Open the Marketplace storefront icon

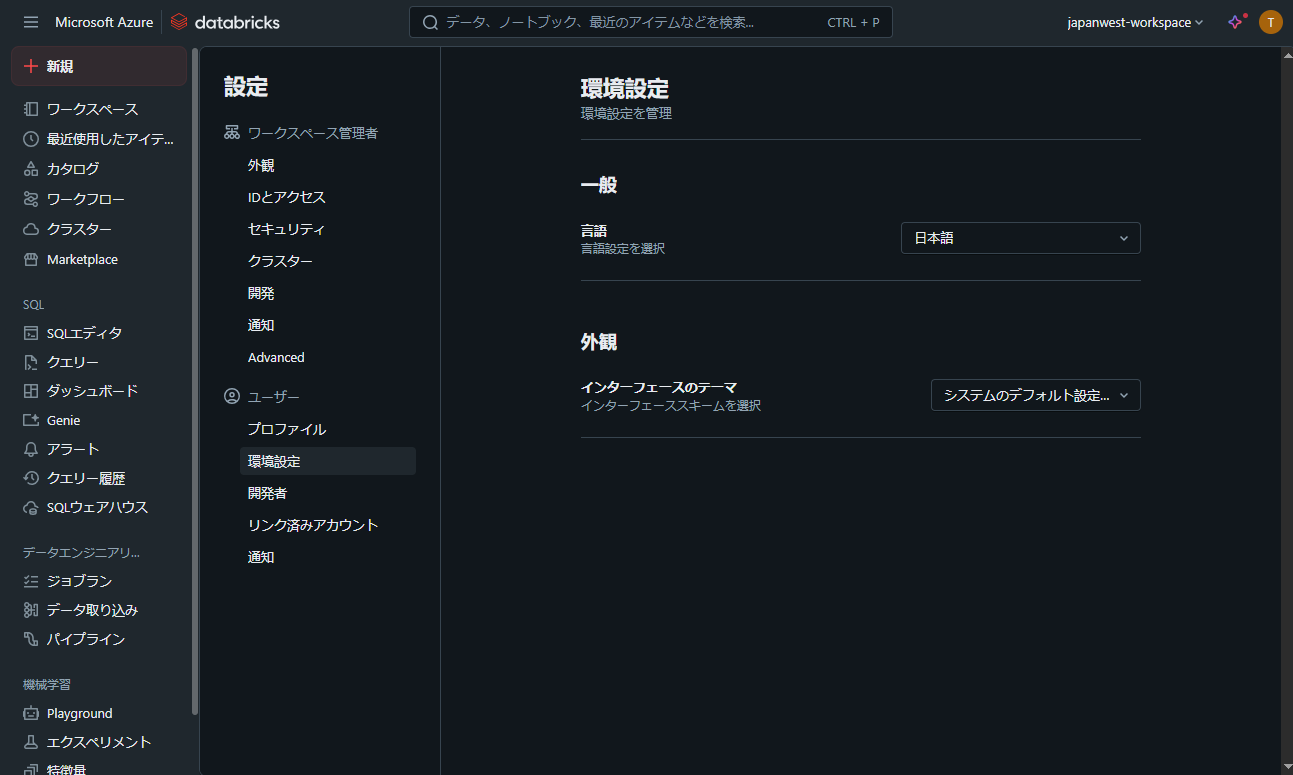tap(31, 259)
